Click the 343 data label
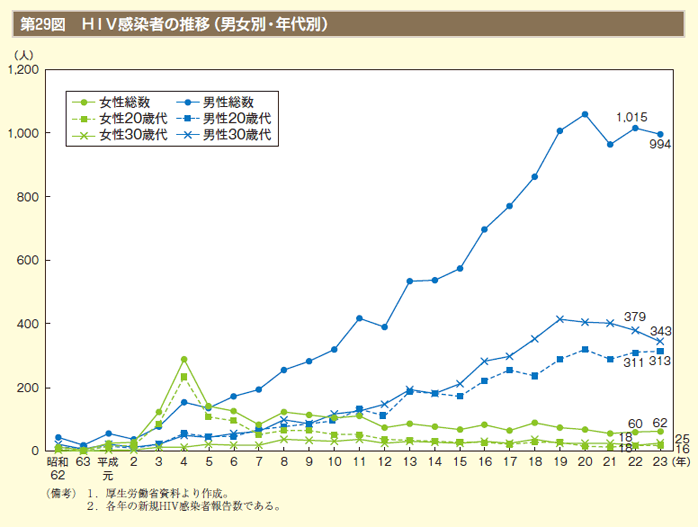This screenshot has height=527, width=698. (661, 331)
